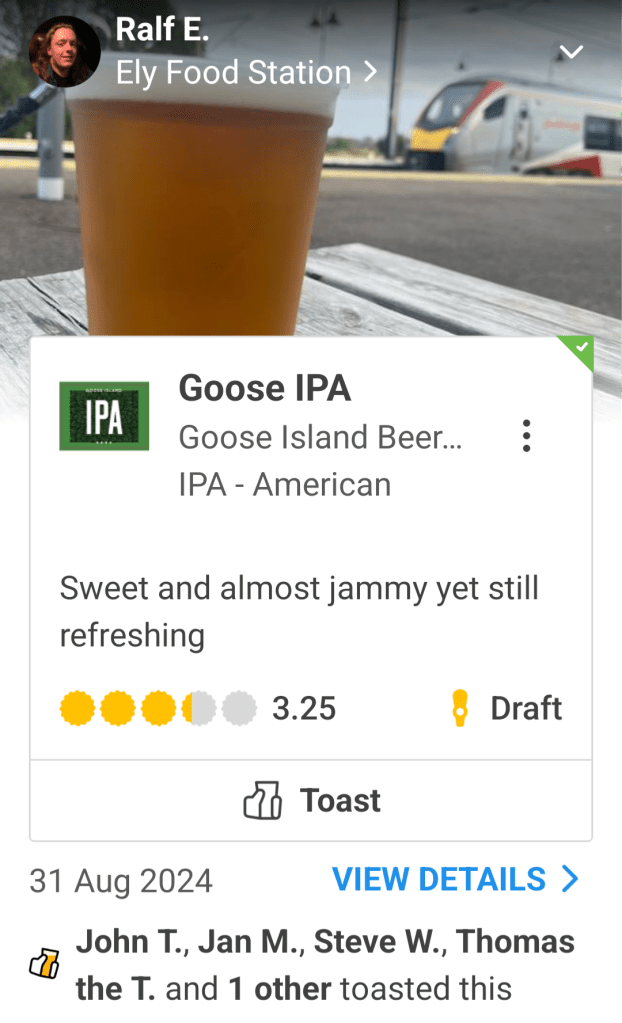
Task: Select the IPA - American style label
Action: click(x=284, y=485)
